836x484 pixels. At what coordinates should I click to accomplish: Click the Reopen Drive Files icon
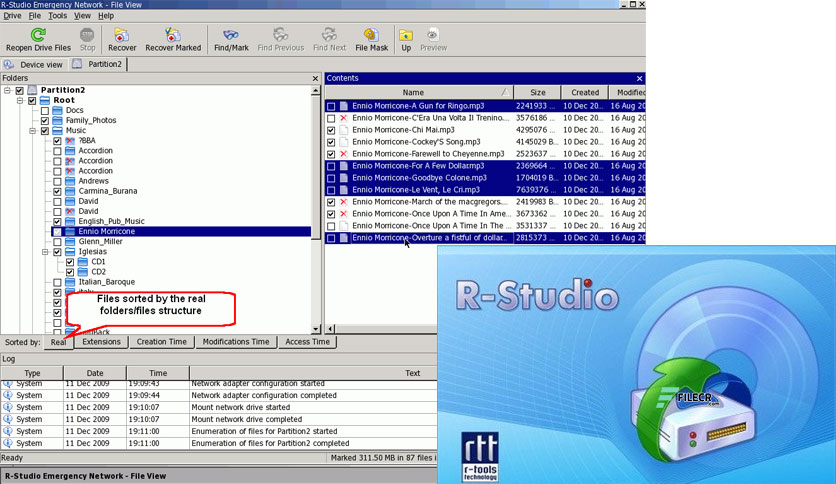pyautogui.click(x=38, y=35)
